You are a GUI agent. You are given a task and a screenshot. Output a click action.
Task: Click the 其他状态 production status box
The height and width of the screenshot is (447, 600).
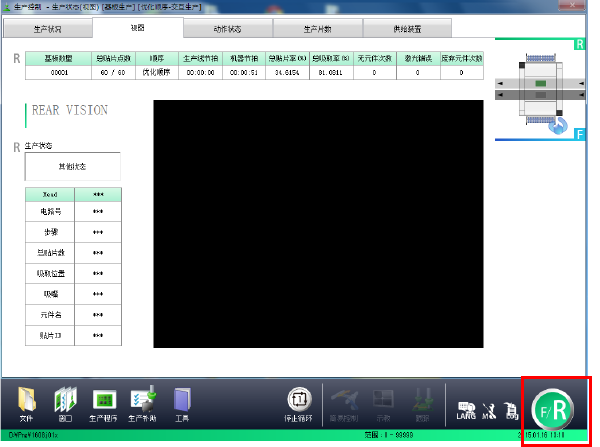[x=72, y=166]
